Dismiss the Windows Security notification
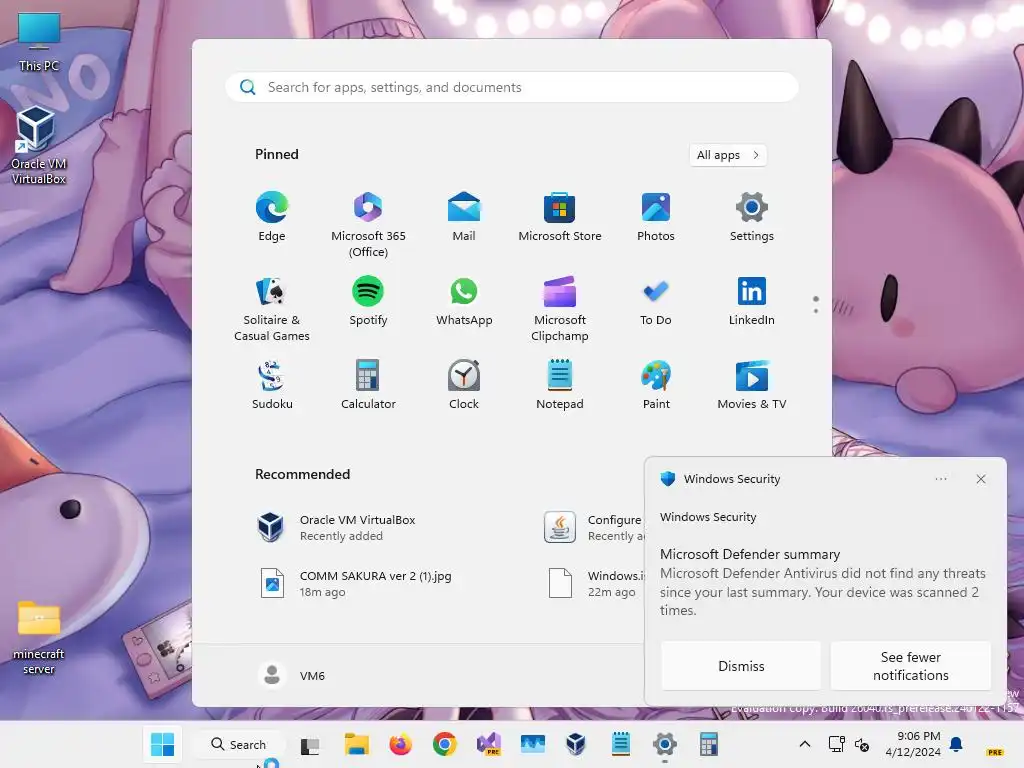The image size is (1024, 768). [x=741, y=665]
